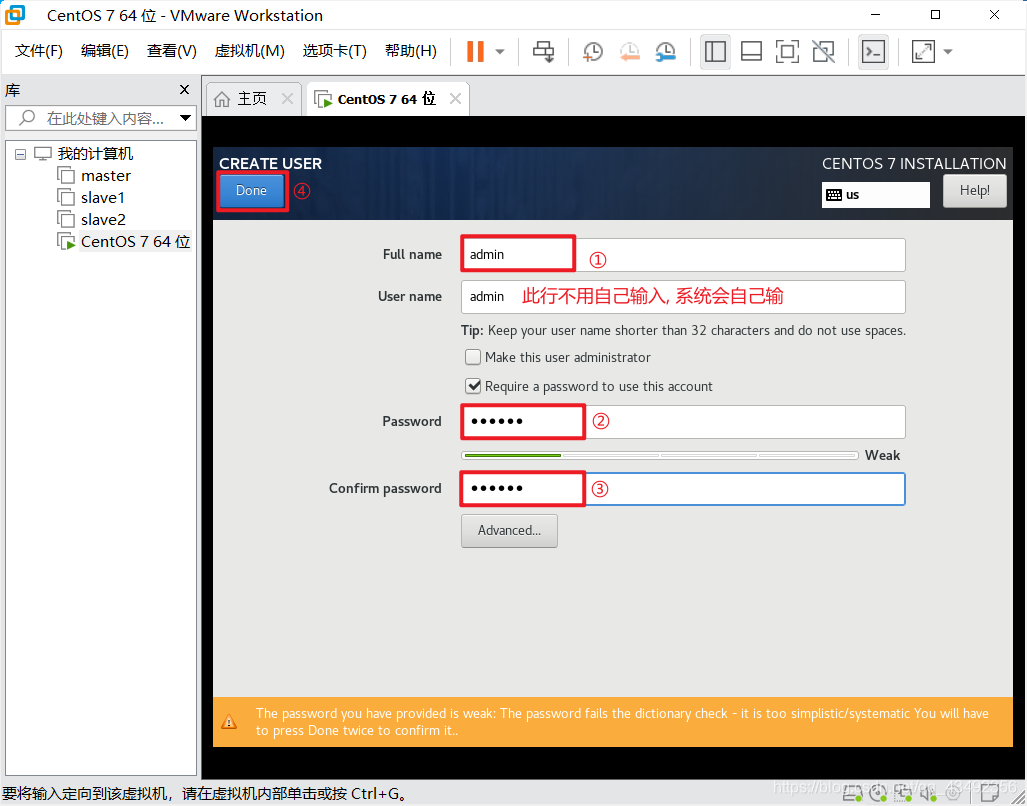Select the master virtual machine

[105, 175]
